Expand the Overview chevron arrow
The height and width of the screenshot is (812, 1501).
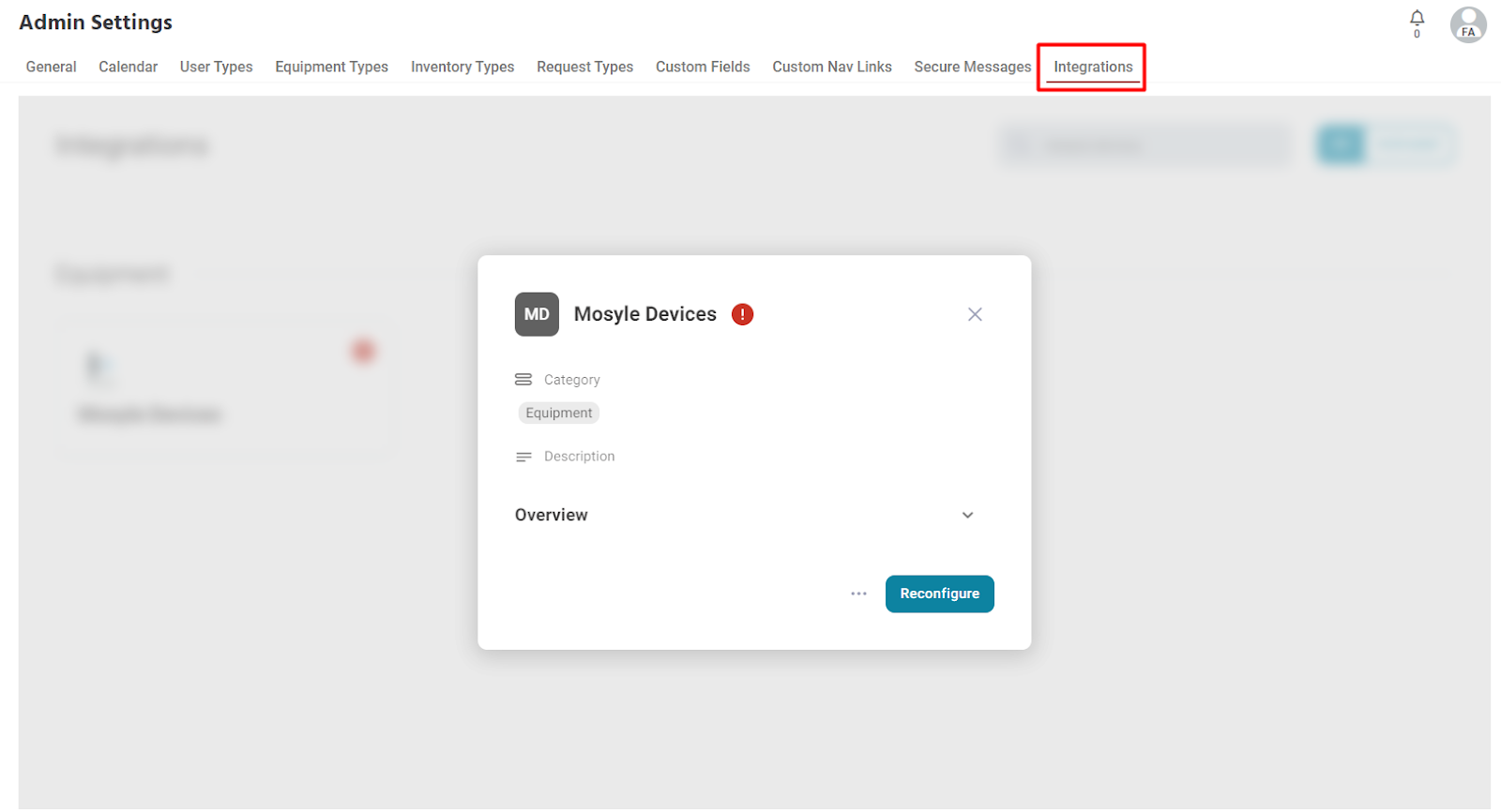(967, 515)
